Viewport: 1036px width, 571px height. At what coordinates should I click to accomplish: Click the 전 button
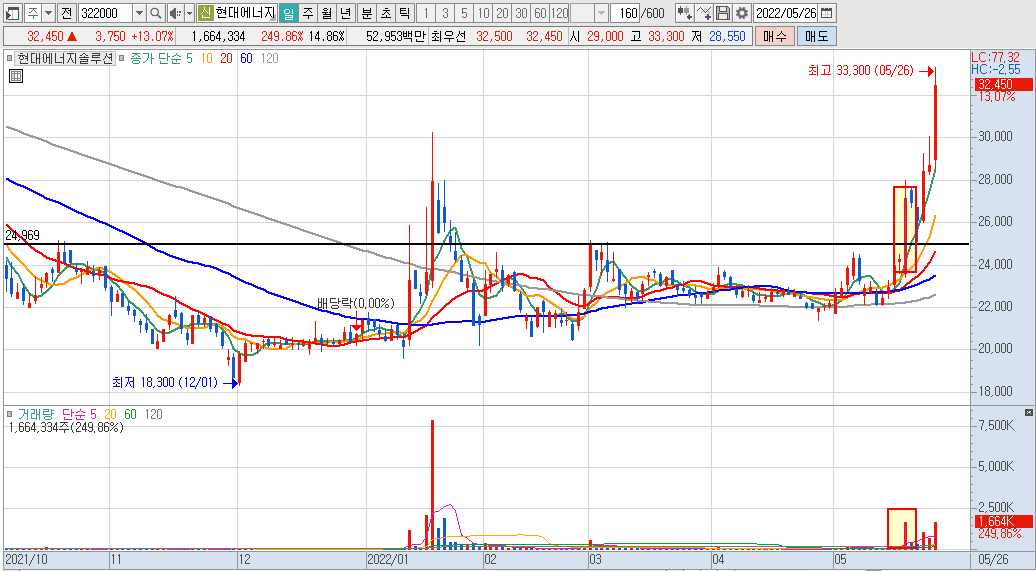[x=67, y=13]
